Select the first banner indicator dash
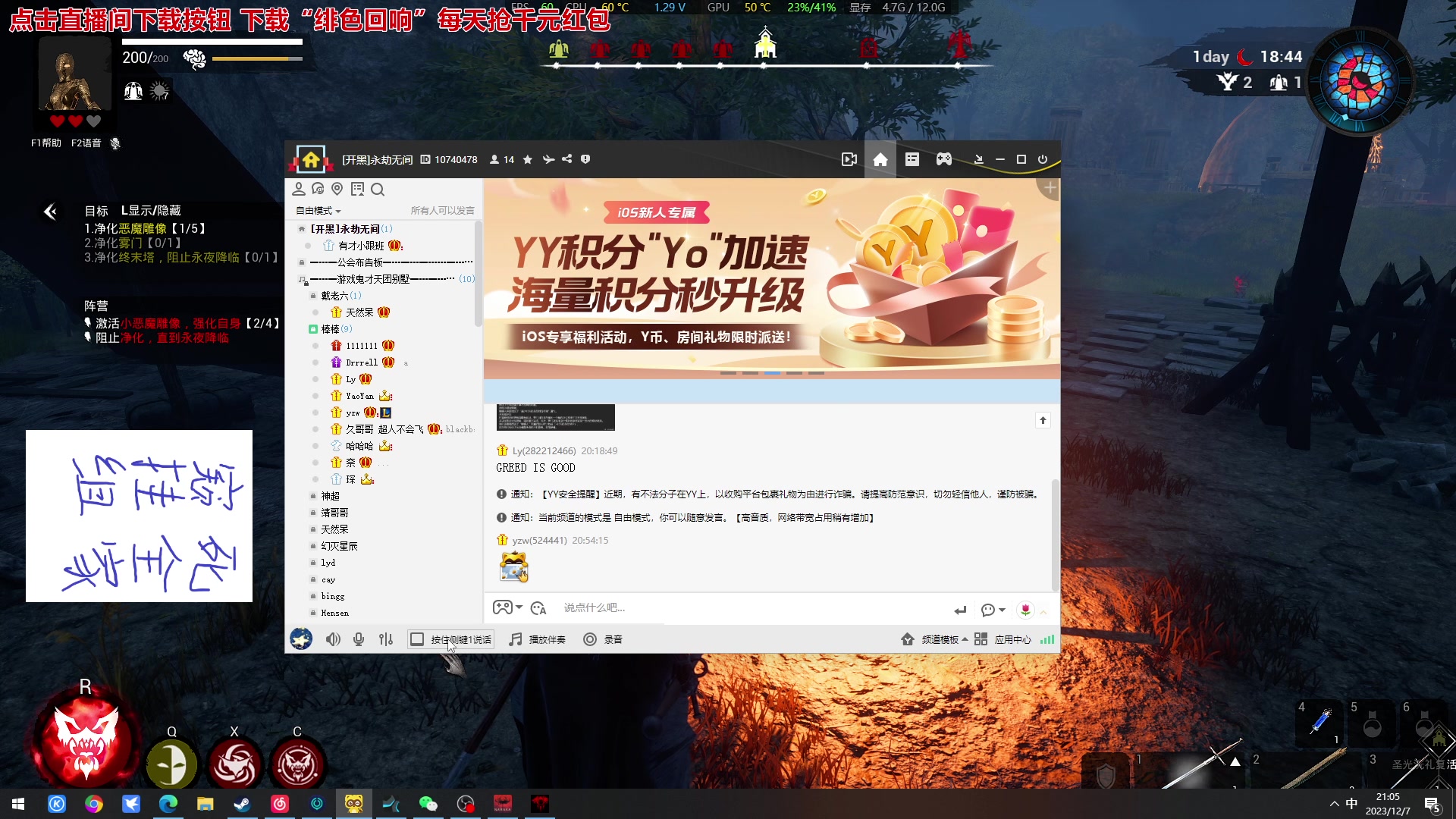The image size is (1456, 819). tap(728, 373)
